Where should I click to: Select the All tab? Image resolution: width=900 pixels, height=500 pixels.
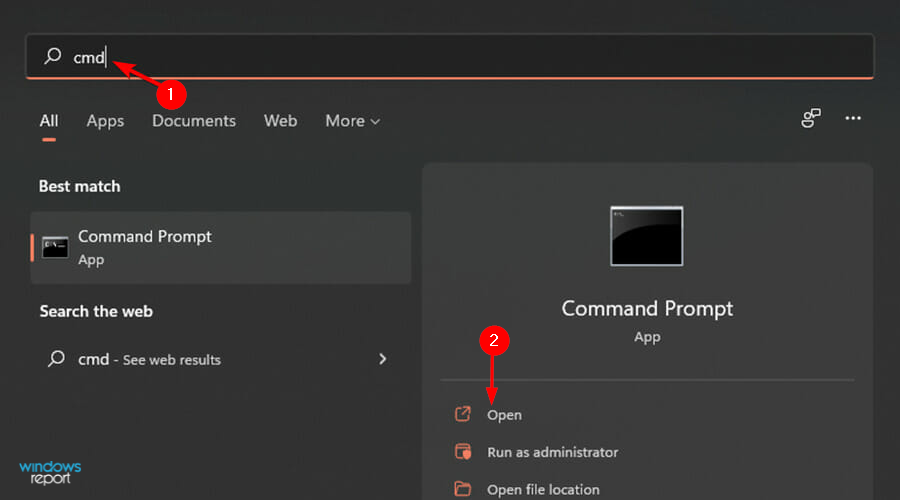pos(49,121)
